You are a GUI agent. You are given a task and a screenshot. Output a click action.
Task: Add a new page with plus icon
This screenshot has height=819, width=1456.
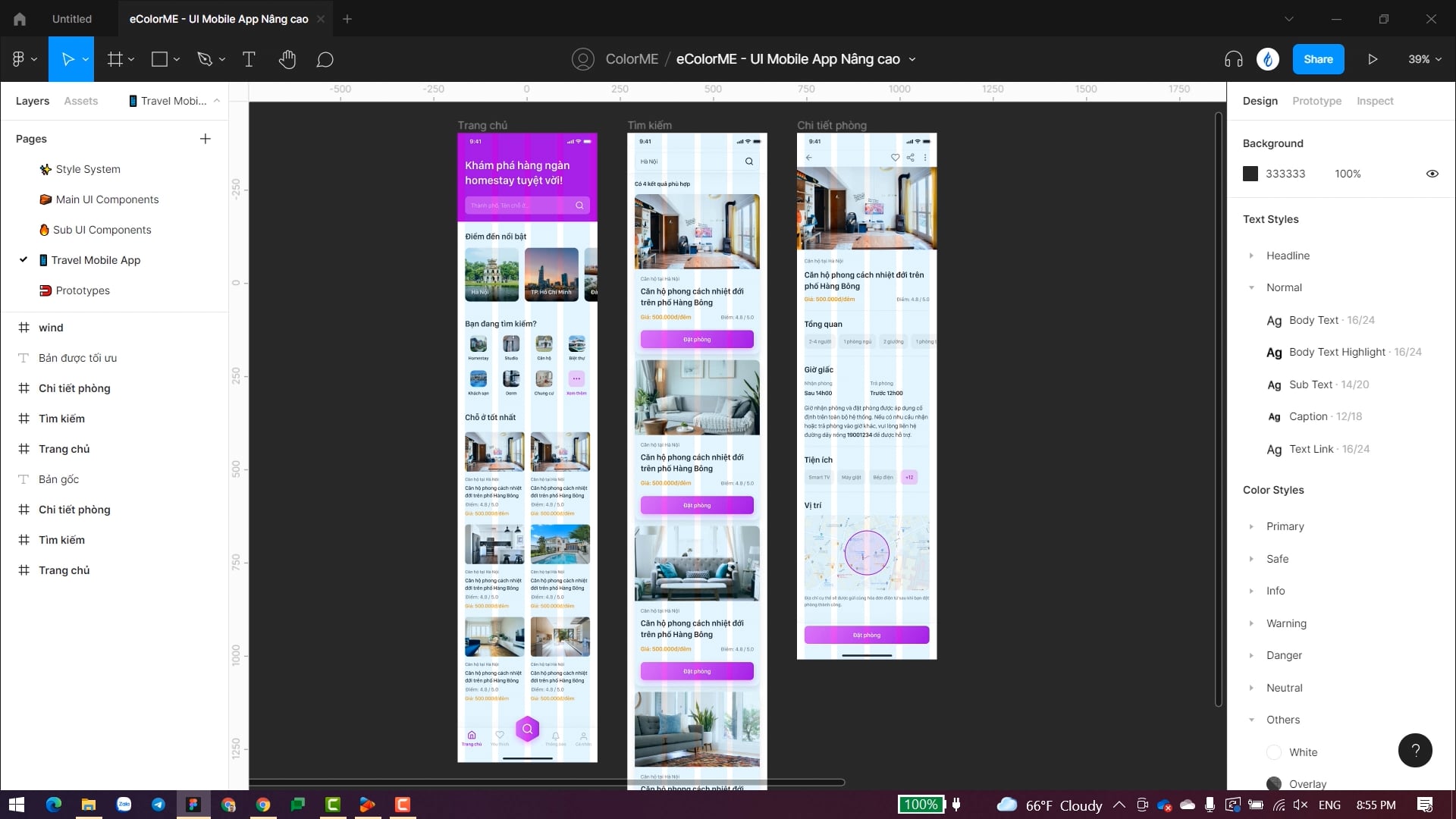tap(205, 139)
